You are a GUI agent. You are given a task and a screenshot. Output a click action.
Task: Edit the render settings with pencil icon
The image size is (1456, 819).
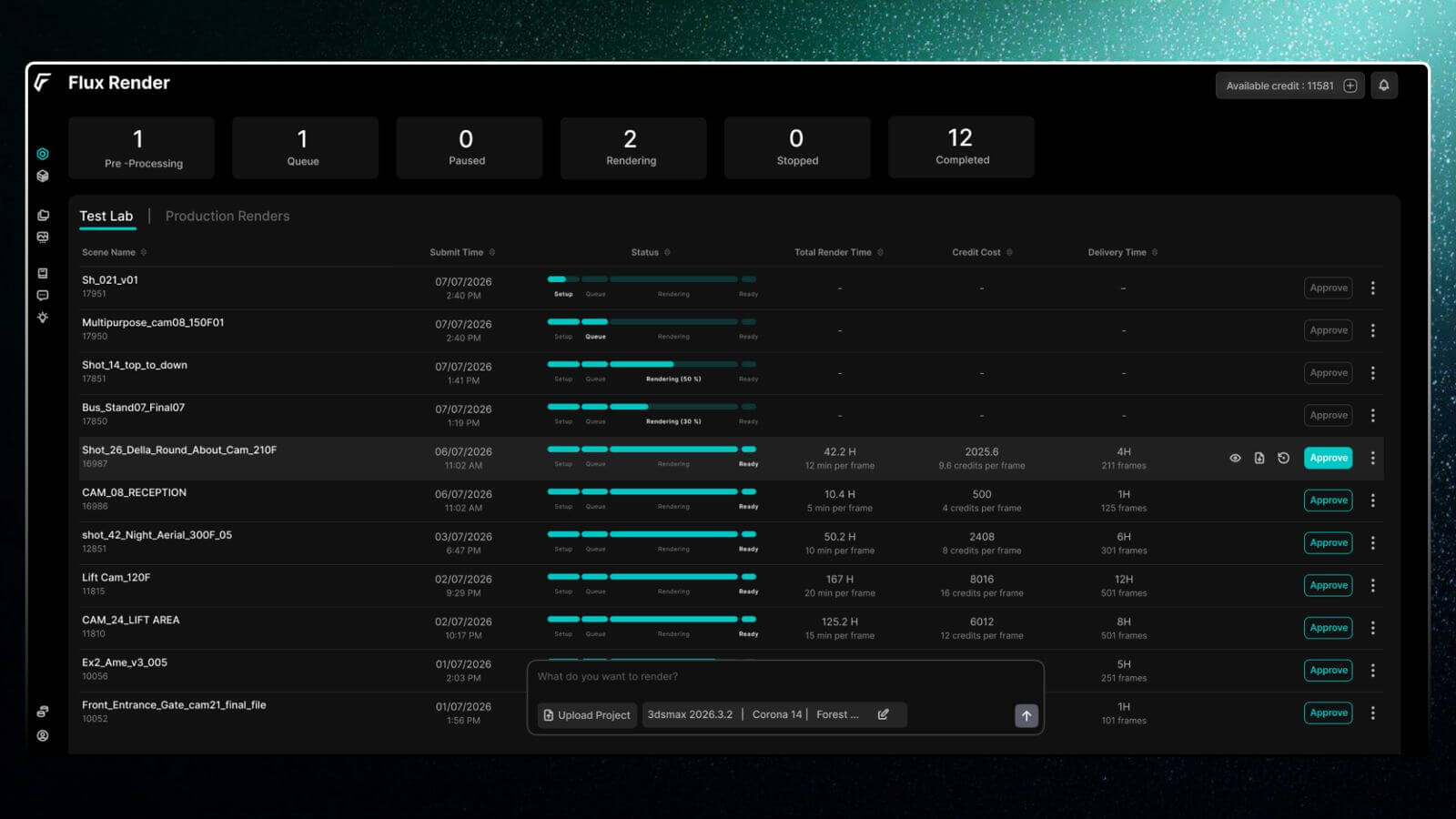click(883, 714)
